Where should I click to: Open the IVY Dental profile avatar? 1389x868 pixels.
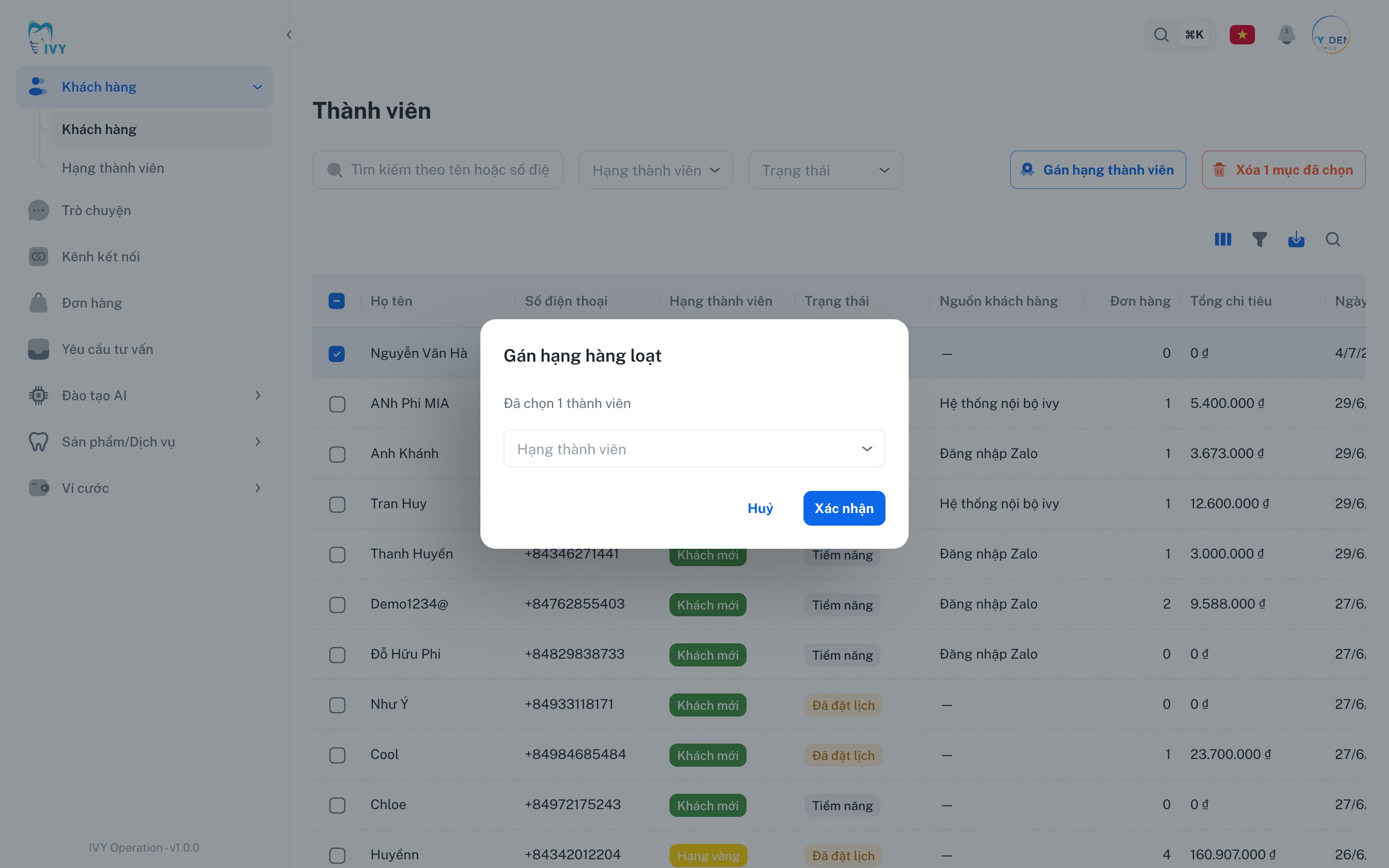tap(1331, 35)
